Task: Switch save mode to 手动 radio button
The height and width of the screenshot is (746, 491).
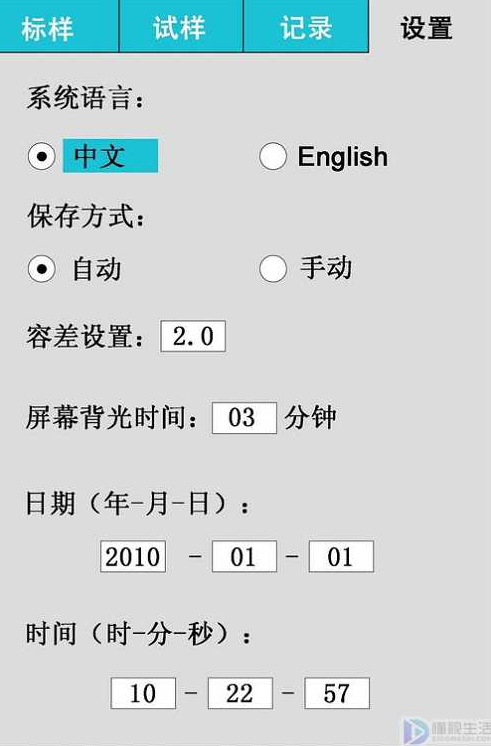Action: pos(273,269)
